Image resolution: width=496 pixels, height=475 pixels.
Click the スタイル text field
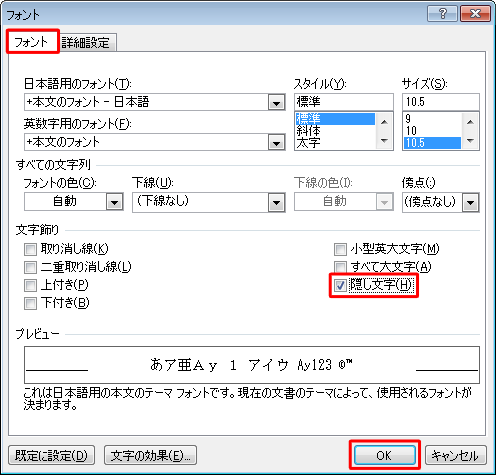(344, 102)
